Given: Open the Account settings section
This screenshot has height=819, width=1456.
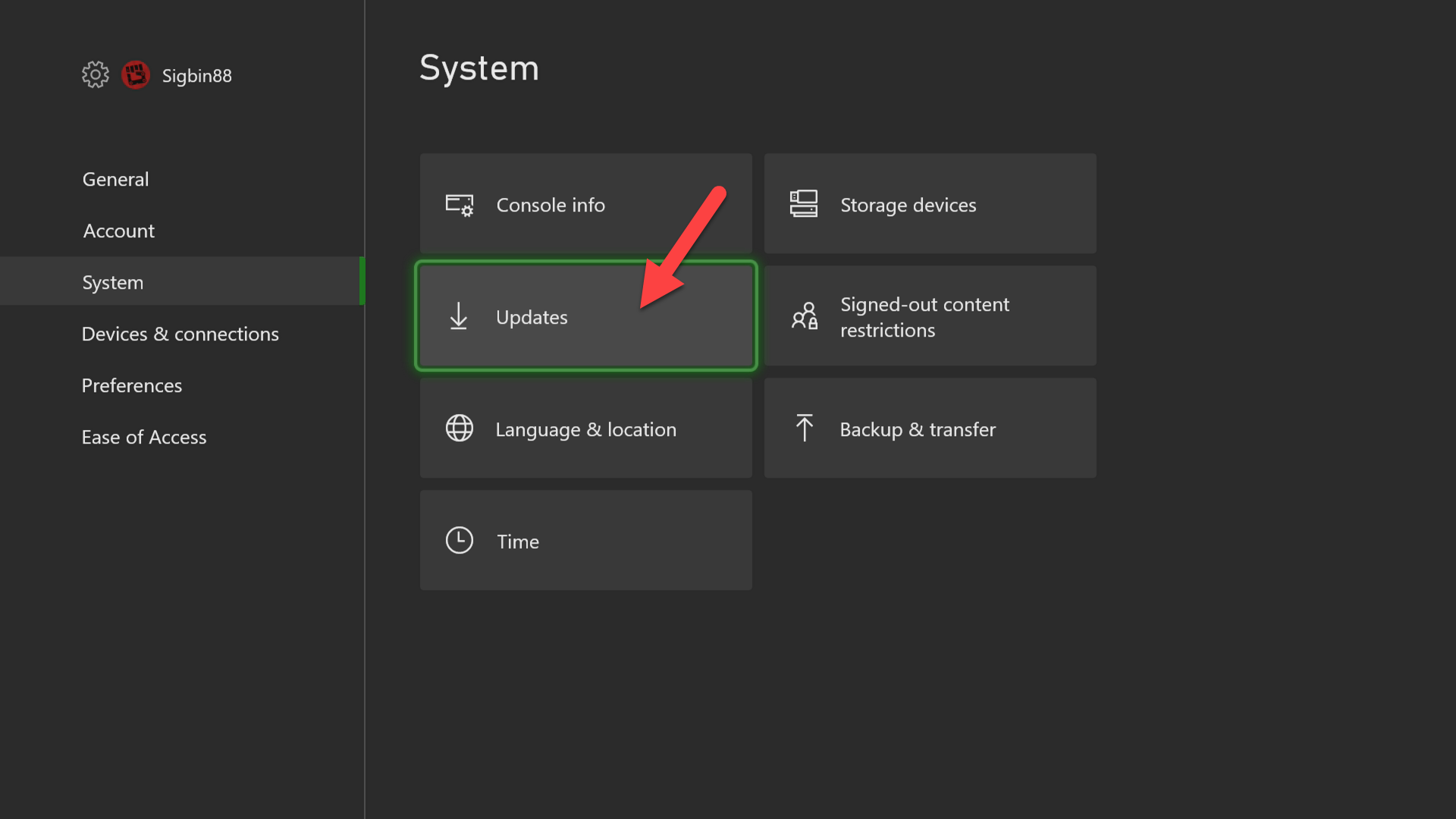Looking at the screenshot, I should click(118, 230).
